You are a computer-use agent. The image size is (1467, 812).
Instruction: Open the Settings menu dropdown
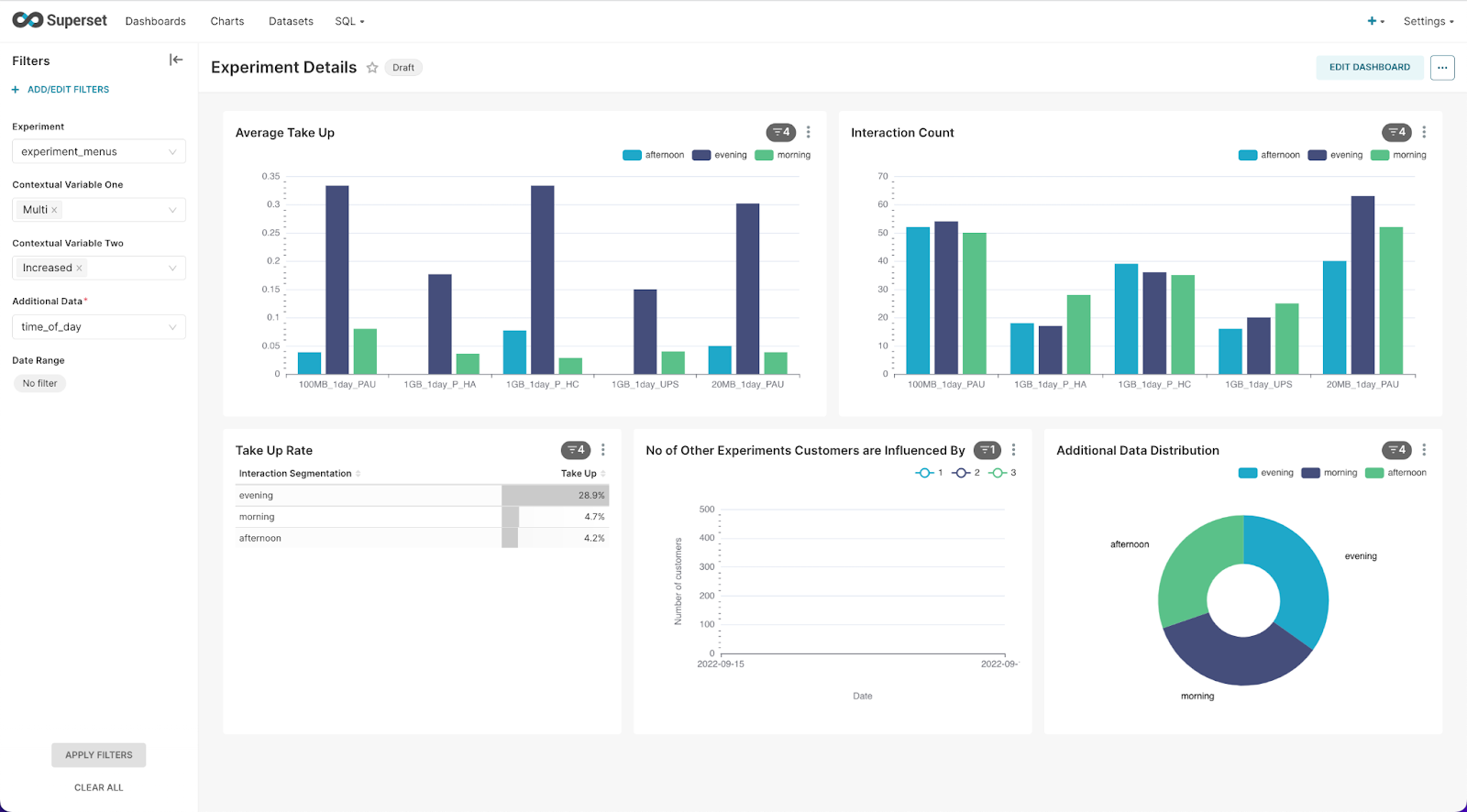pyautogui.click(x=1428, y=21)
